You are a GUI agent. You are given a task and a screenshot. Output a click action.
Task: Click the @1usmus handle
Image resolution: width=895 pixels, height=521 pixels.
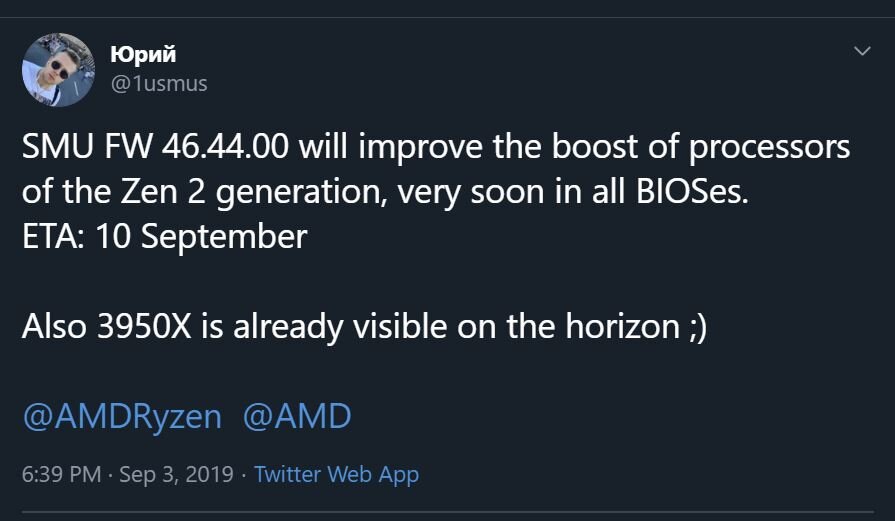[x=159, y=84]
